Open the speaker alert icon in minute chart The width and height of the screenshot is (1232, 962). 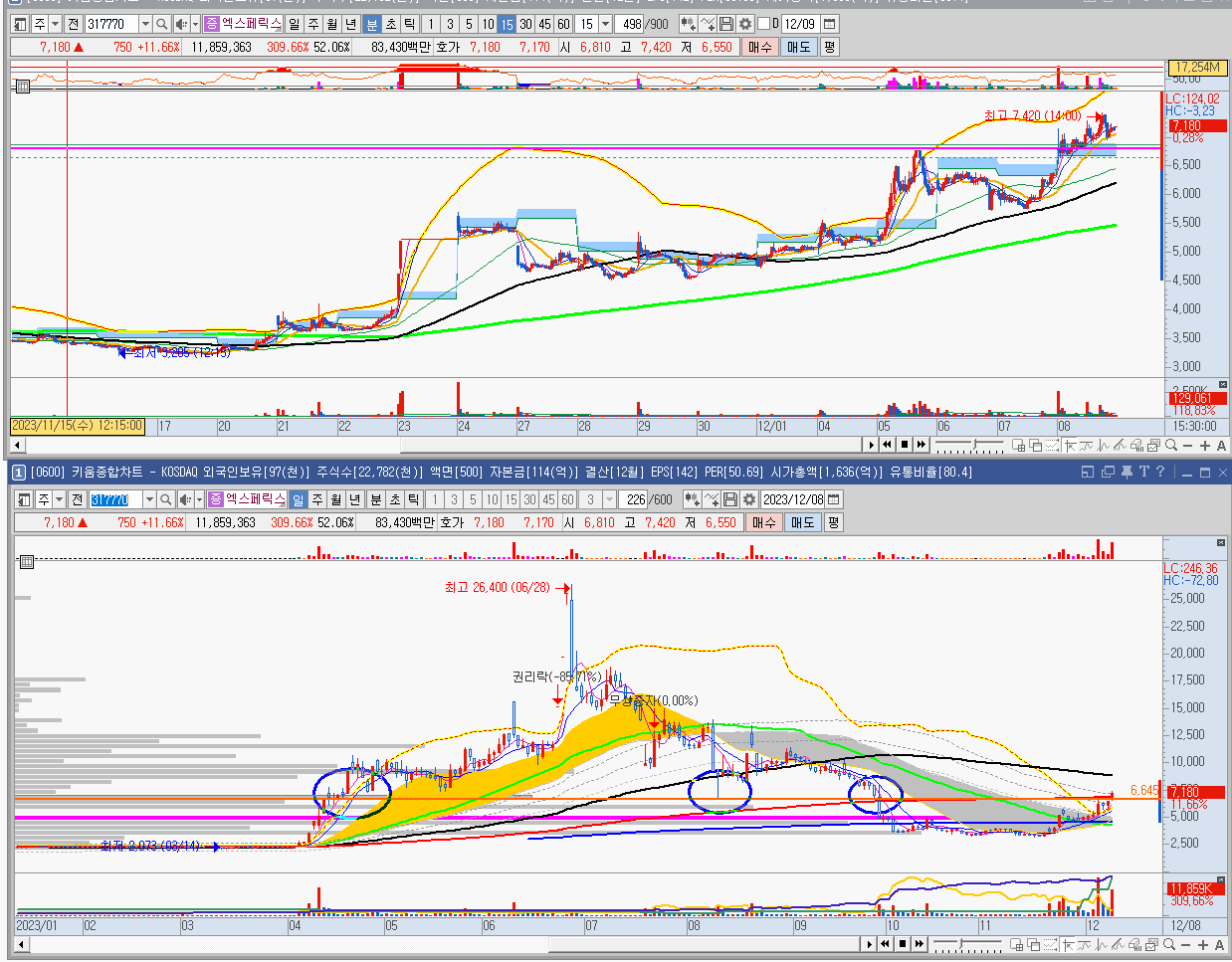click(x=180, y=23)
